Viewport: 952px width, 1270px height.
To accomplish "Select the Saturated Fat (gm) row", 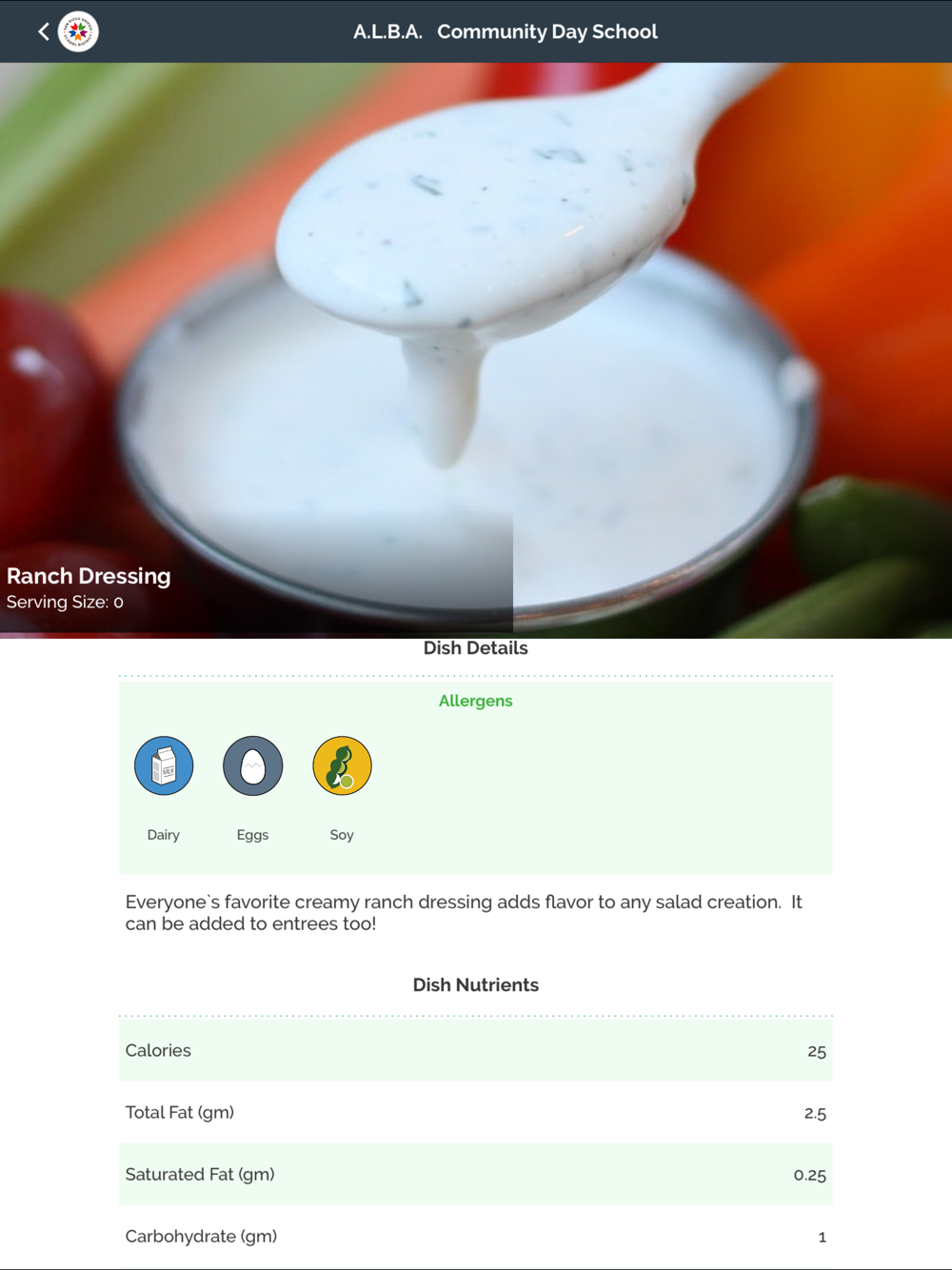I will [x=476, y=1174].
